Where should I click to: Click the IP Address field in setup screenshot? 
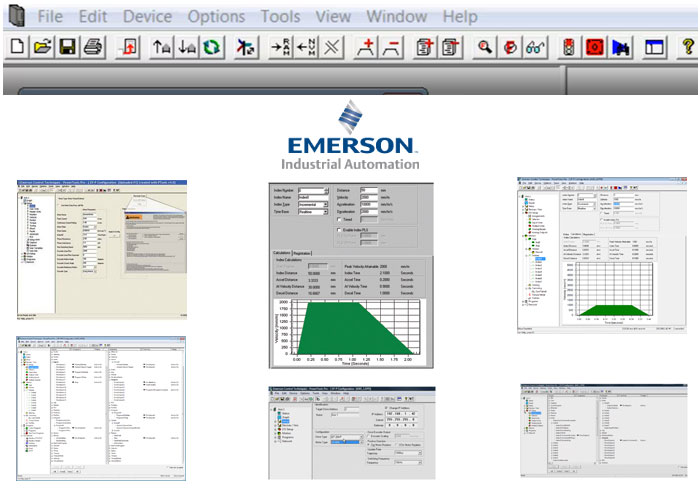click(x=401, y=414)
